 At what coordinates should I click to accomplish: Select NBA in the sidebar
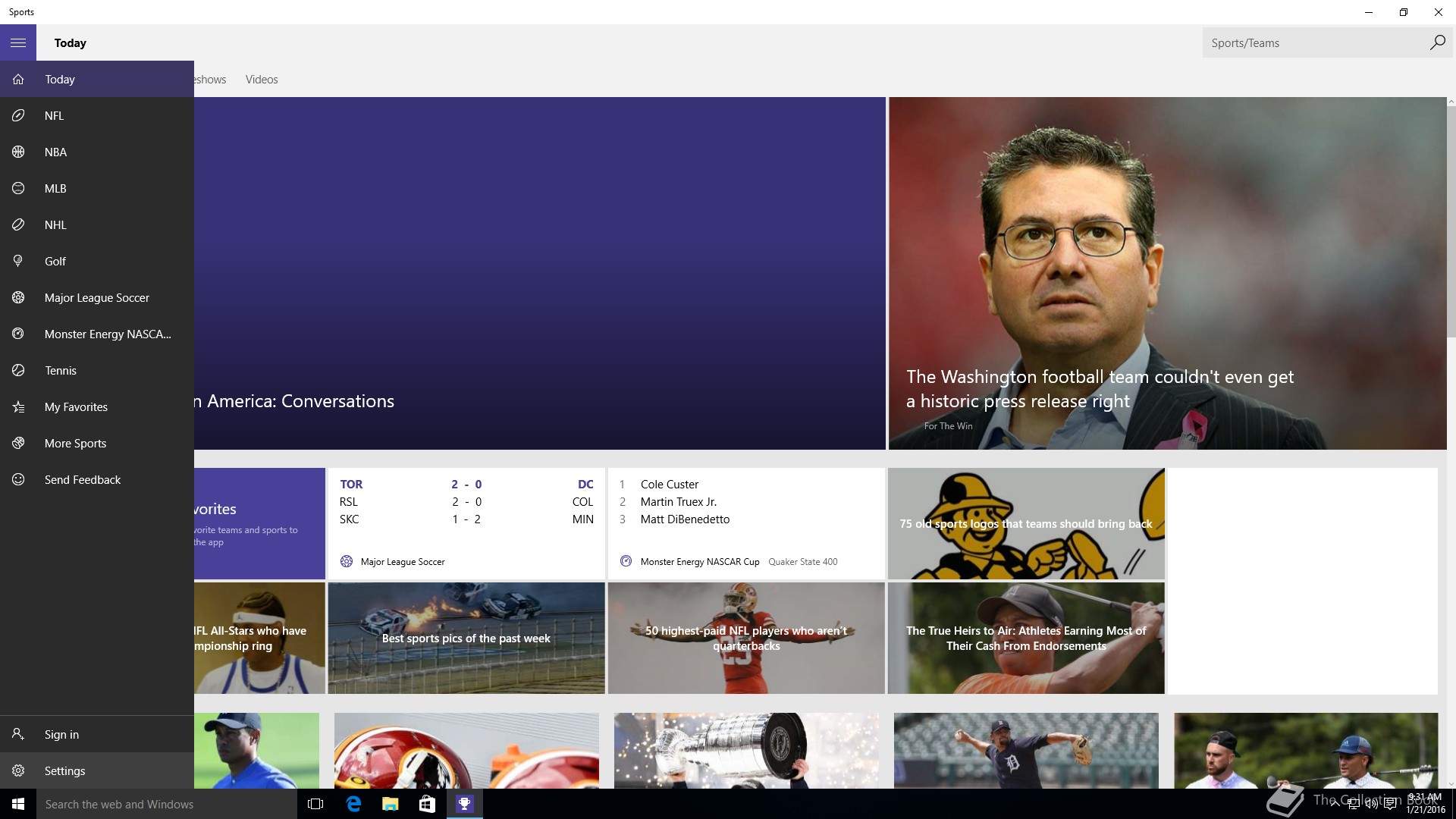coord(97,152)
